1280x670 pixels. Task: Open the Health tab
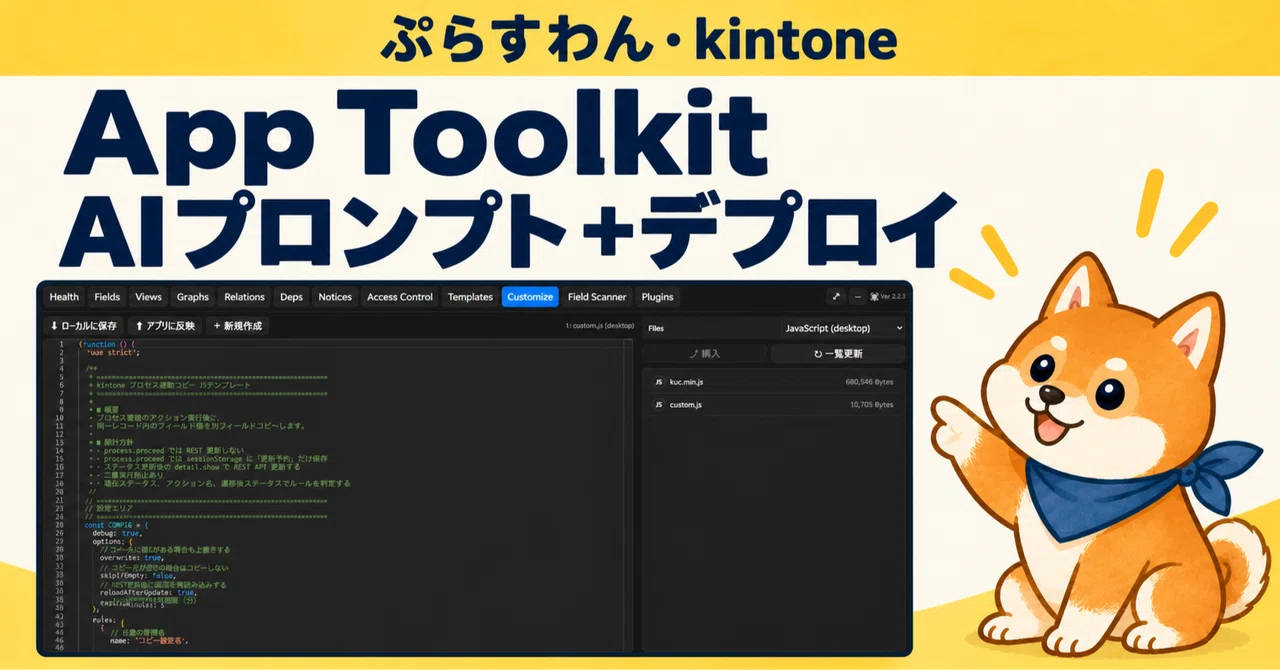(x=64, y=297)
